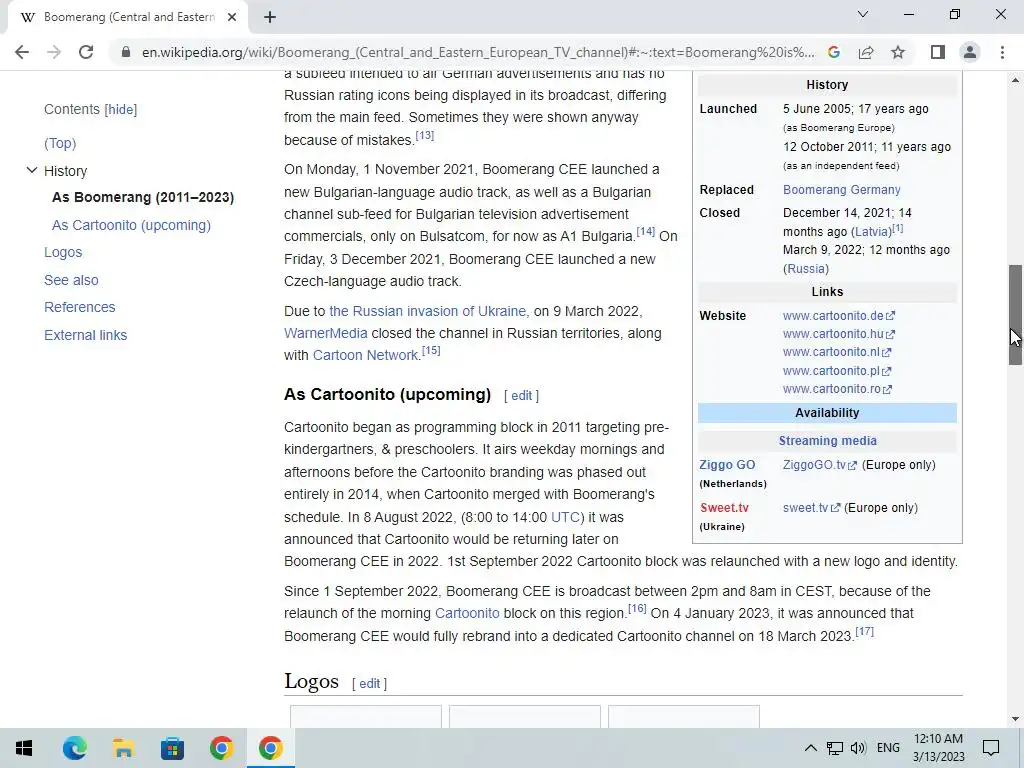Go to As Boomerang (2011–2023) section

143,197
